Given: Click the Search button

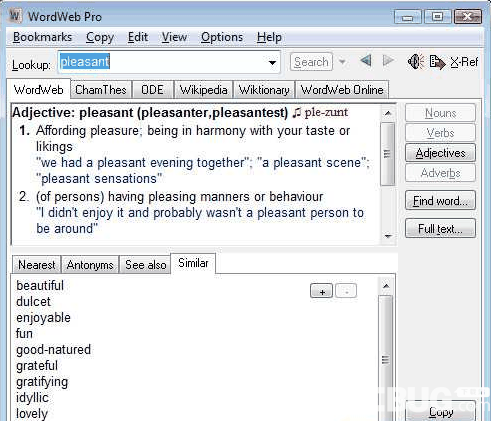Looking at the screenshot, I should [x=311, y=62].
